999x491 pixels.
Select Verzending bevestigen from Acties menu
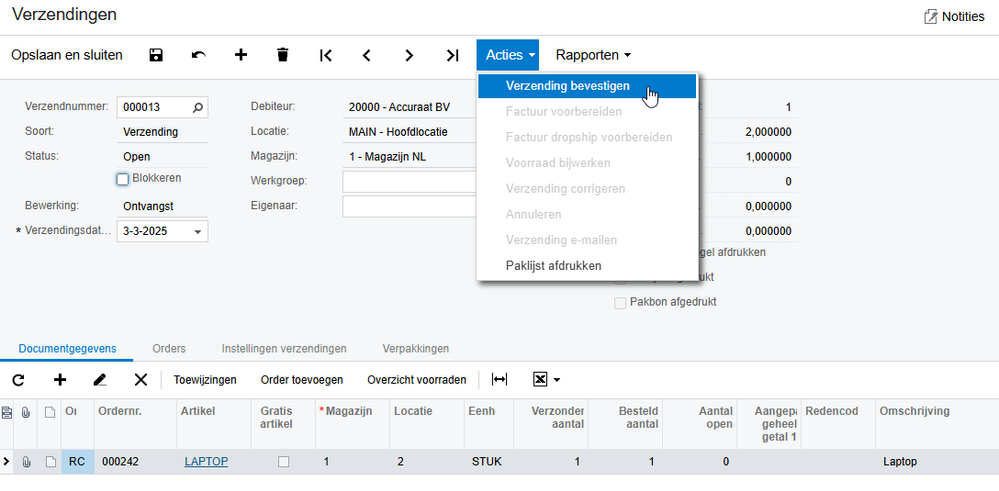click(567, 86)
